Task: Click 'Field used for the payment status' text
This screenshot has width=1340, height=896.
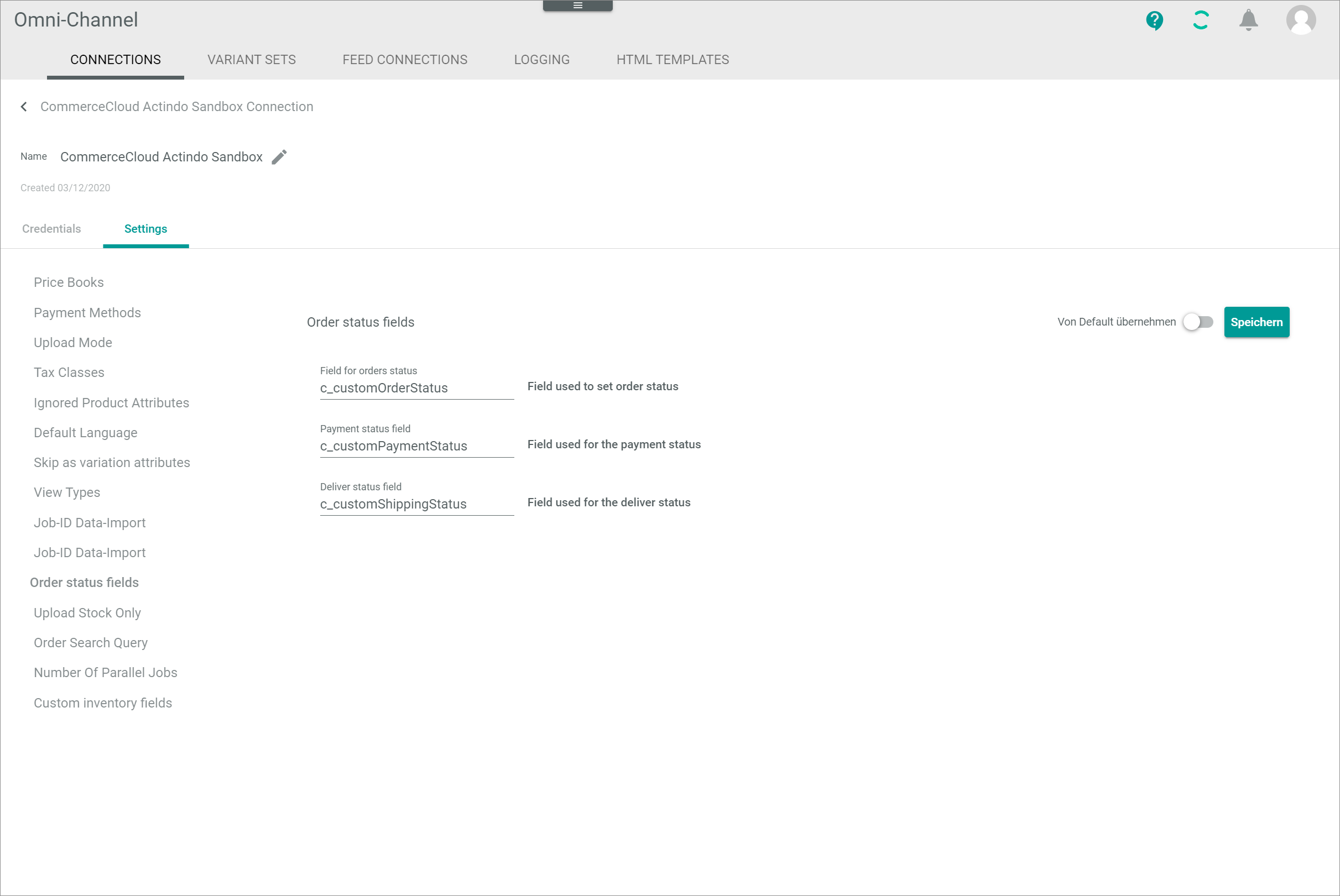Action: coord(614,444)
